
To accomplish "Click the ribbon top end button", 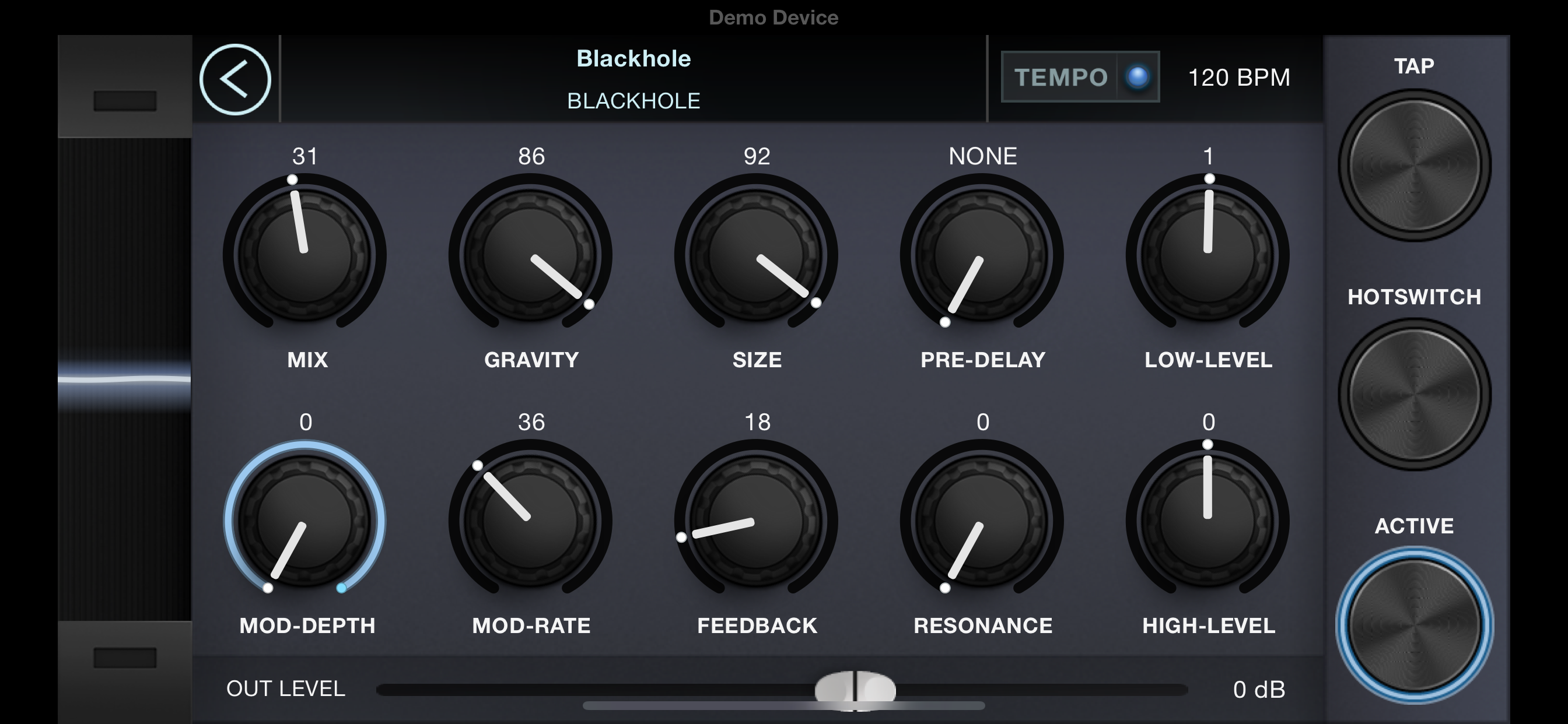I will coord(125,100).
